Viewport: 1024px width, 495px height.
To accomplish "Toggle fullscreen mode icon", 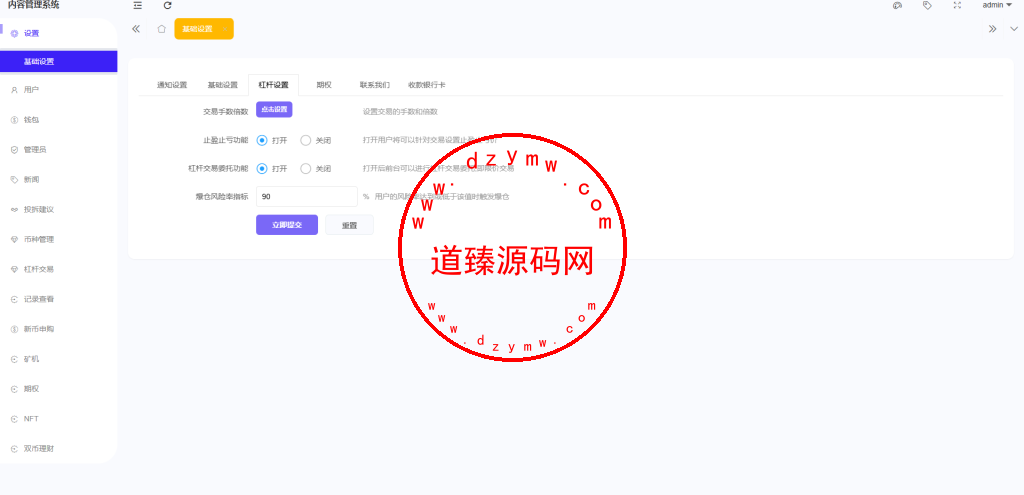I will point(957,5).
